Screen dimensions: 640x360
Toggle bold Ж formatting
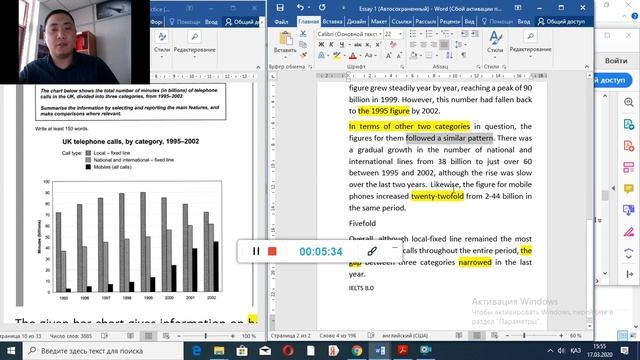[321, 44]
